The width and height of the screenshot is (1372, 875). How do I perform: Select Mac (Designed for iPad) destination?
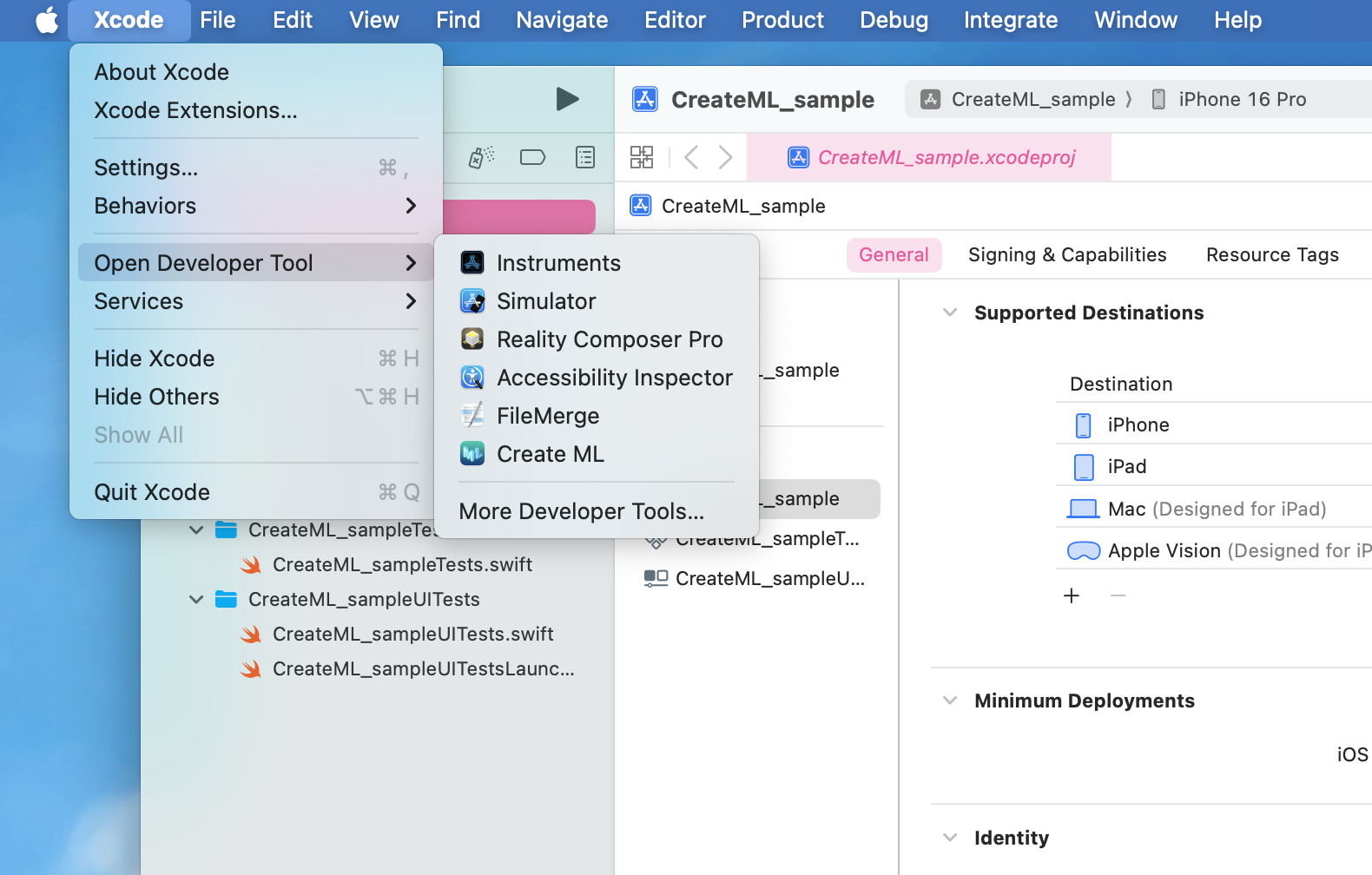(1214, 509)
